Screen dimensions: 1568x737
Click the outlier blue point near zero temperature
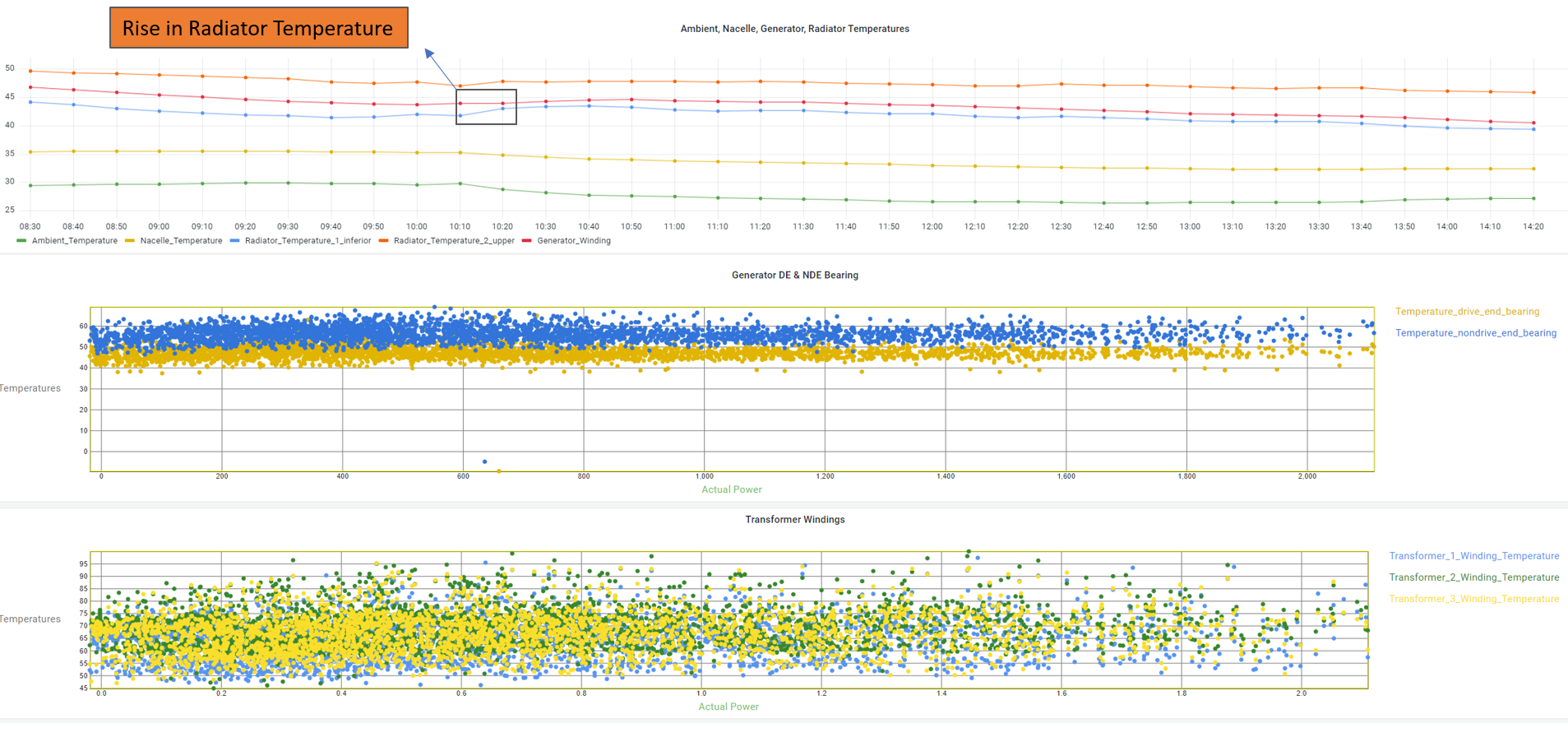coord(484,461)
